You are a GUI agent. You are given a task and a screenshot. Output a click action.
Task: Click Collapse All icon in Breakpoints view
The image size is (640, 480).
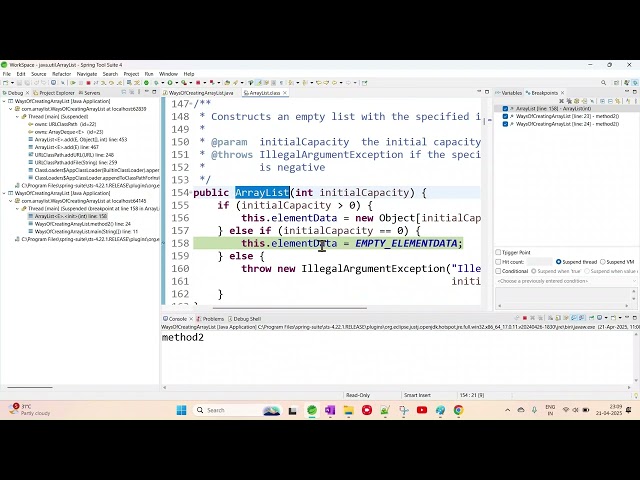(x=610, y=101)
